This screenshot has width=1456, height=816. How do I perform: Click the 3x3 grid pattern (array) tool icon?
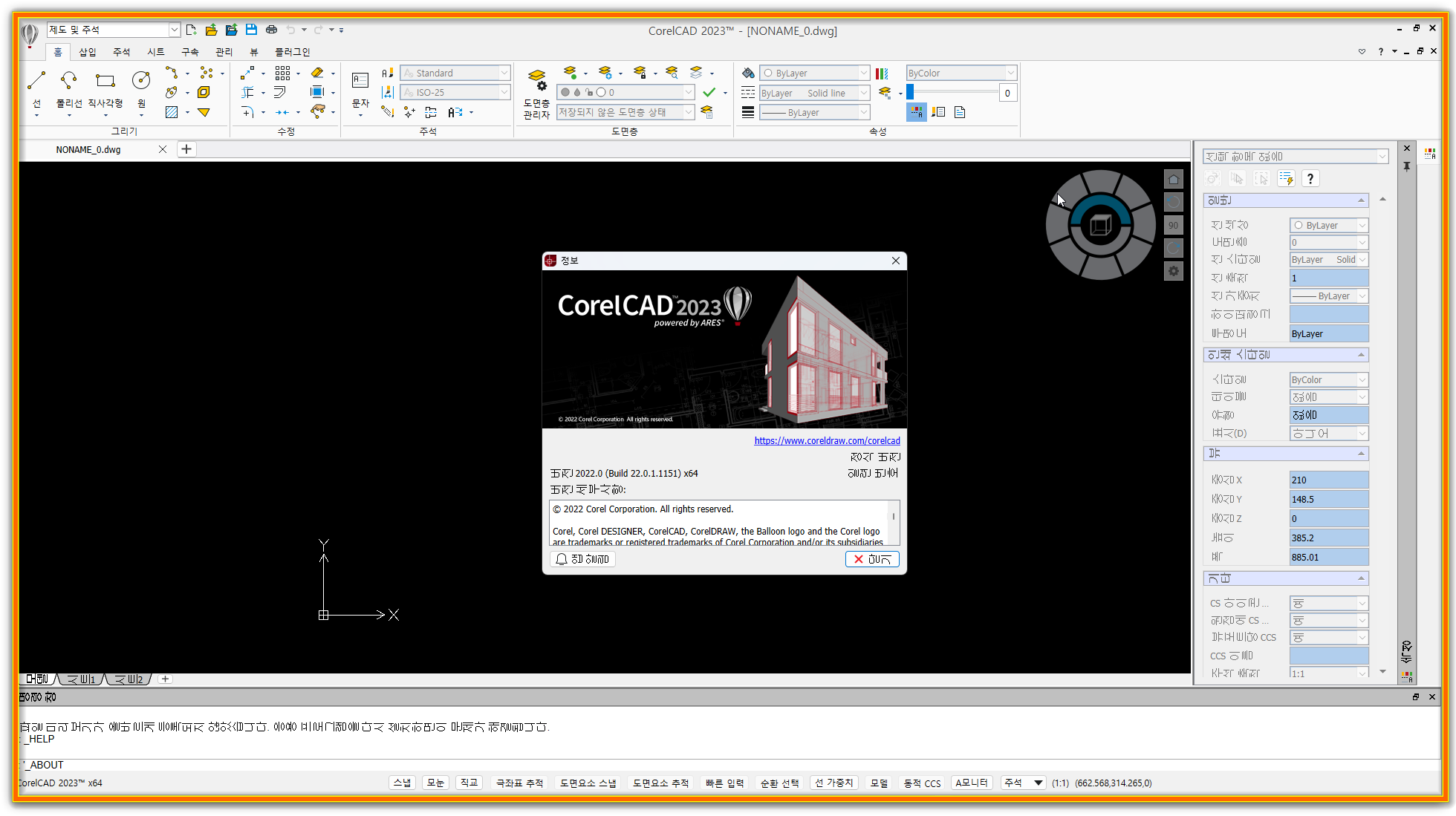point(282,73)
